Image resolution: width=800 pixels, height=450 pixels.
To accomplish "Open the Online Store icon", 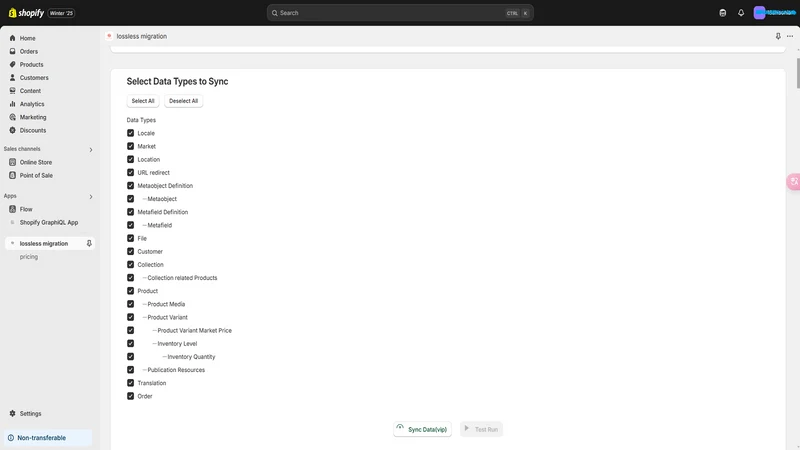I will point(12,162).
